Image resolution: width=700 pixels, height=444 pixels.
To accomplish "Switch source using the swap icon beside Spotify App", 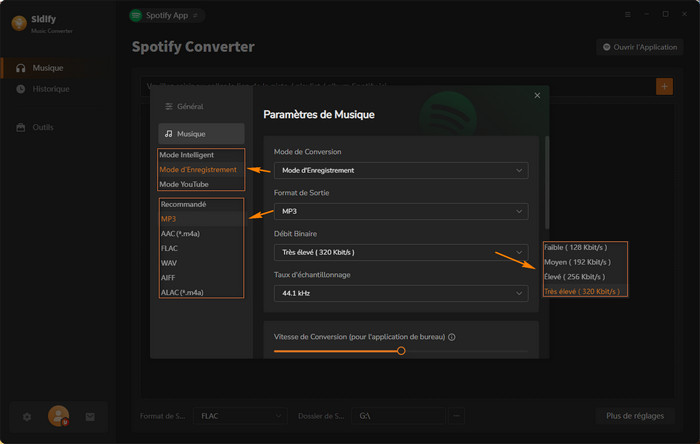I will tap(195, 16).
